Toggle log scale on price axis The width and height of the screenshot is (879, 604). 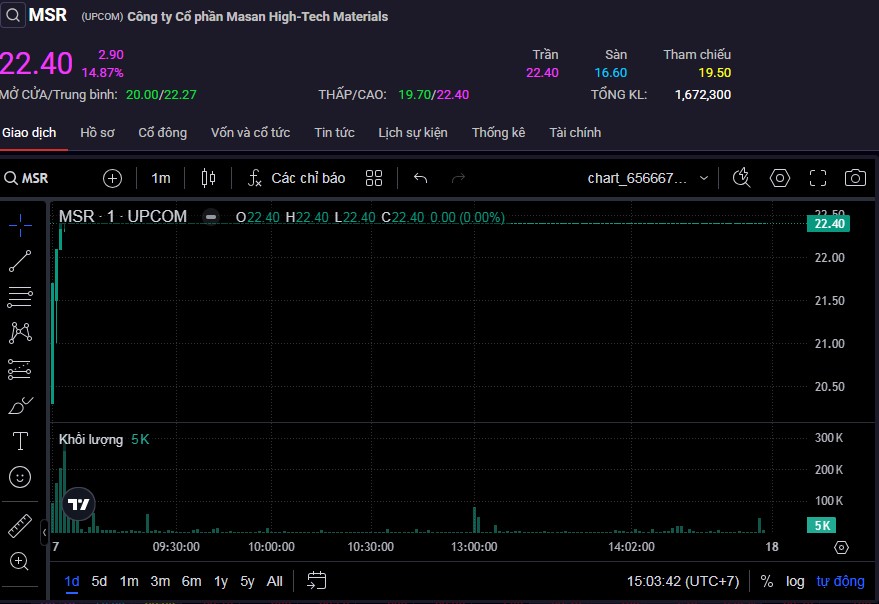(795, 581)
